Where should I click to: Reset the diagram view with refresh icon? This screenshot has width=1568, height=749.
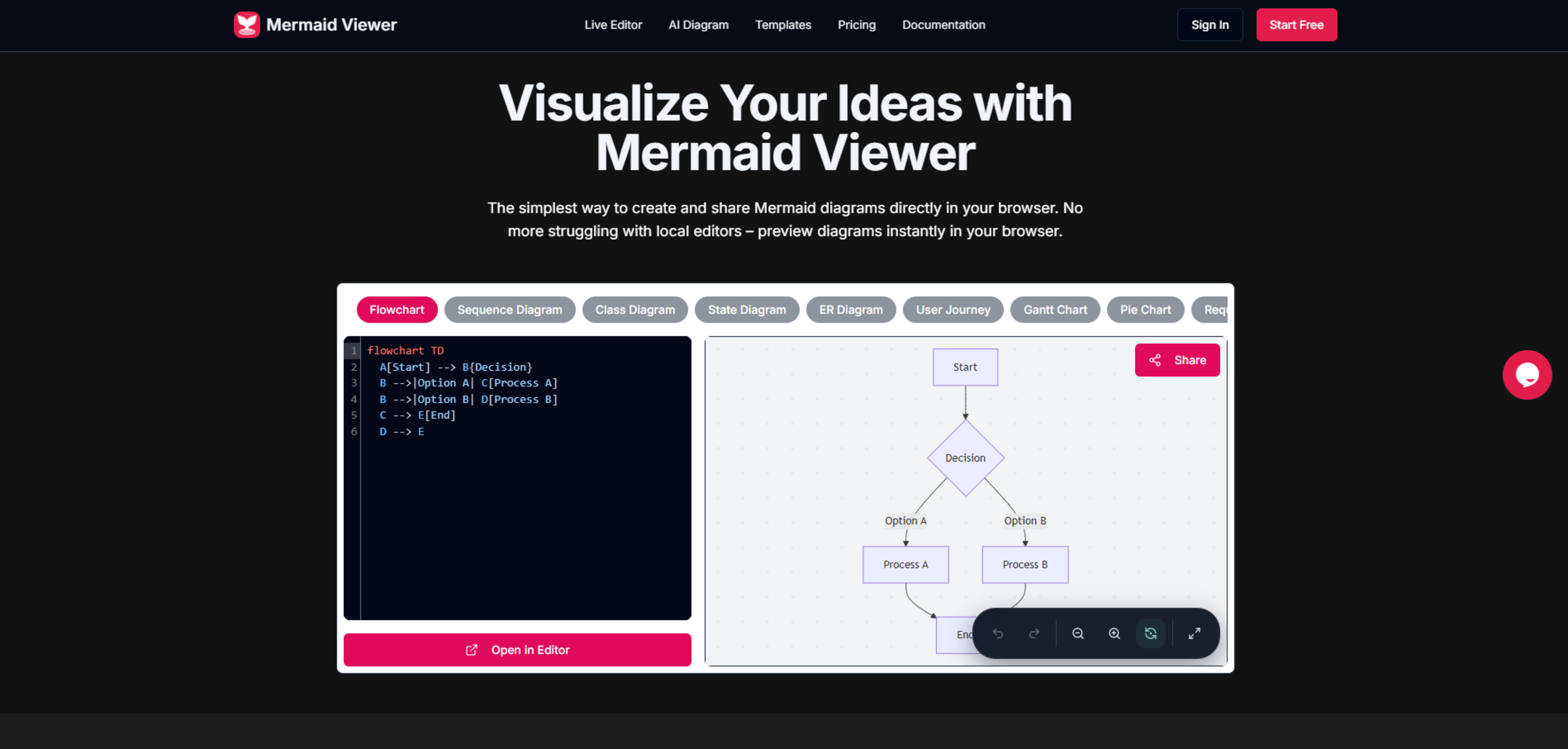click(1150, 633)
